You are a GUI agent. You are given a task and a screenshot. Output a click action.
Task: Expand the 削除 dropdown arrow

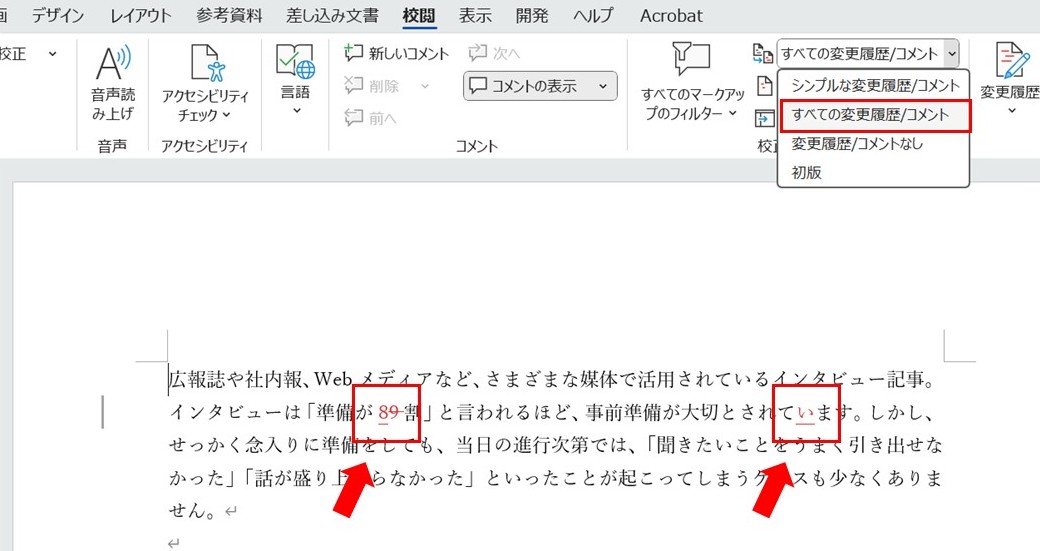click(425, 86)
